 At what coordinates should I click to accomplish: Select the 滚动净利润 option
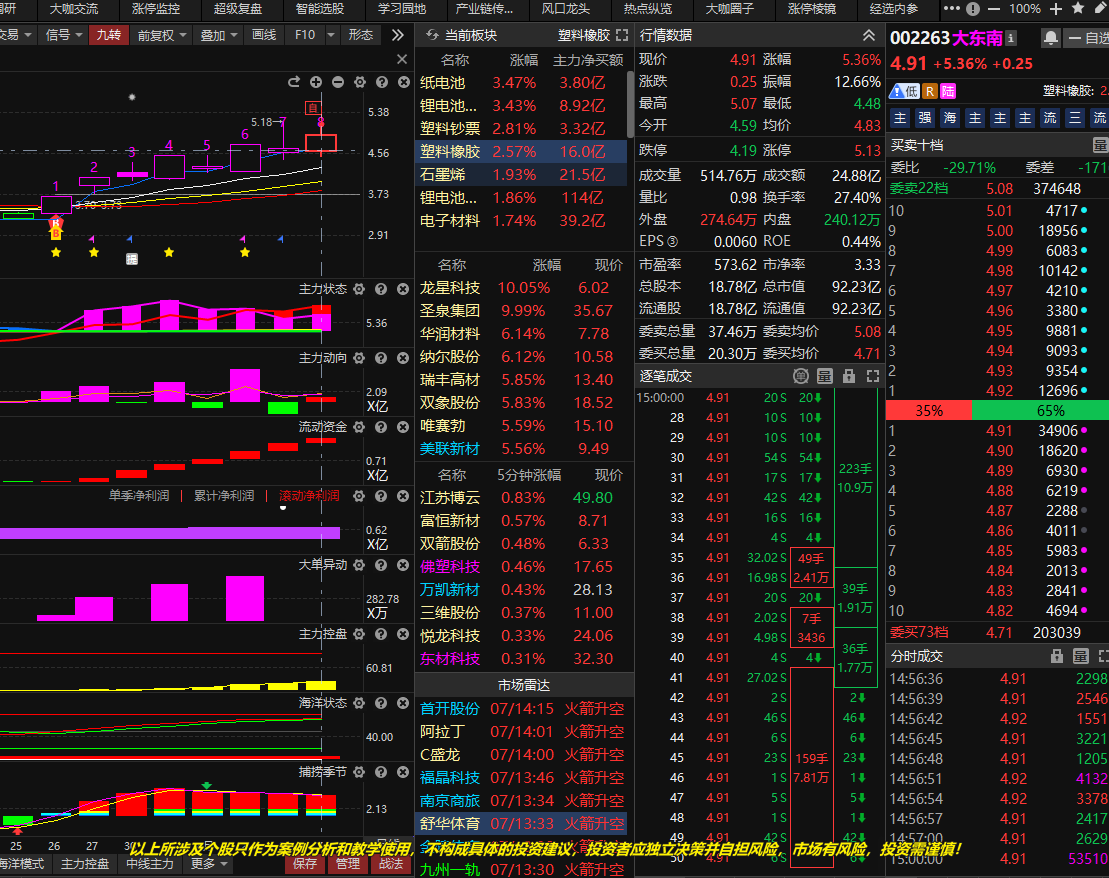click(x=309, y=496)
